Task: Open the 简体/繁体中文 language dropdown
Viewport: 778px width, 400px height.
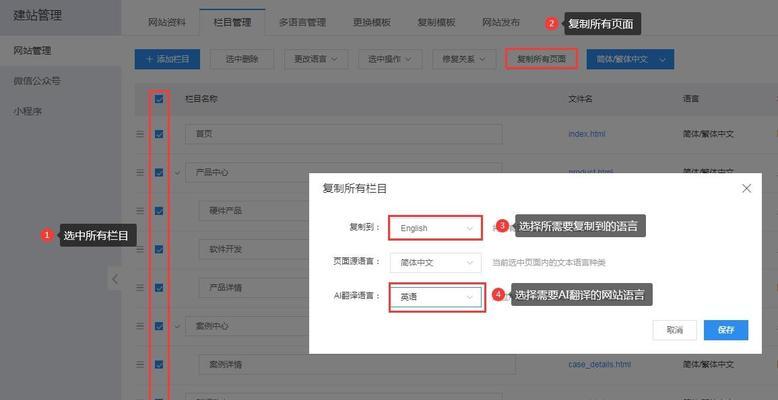Action: tap(630, 59)
